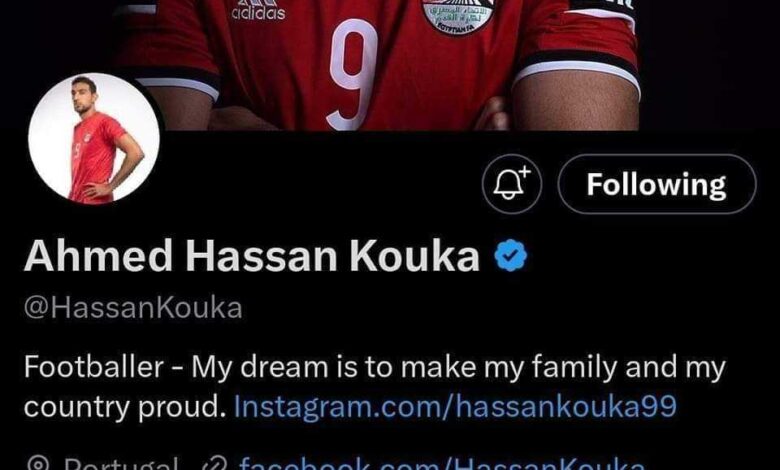Viewport: 780px width, 470px height.
Task: Click the Egyptian FA crest in banner
Action: click(458, 16)
